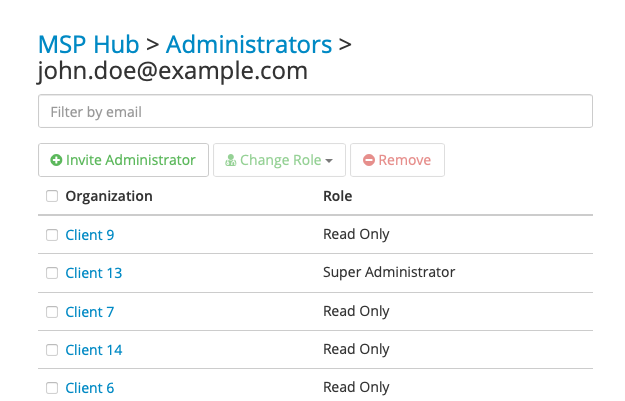Tick the Client 6 checkbox
This screenshot has width=625, height=401.
52,388
